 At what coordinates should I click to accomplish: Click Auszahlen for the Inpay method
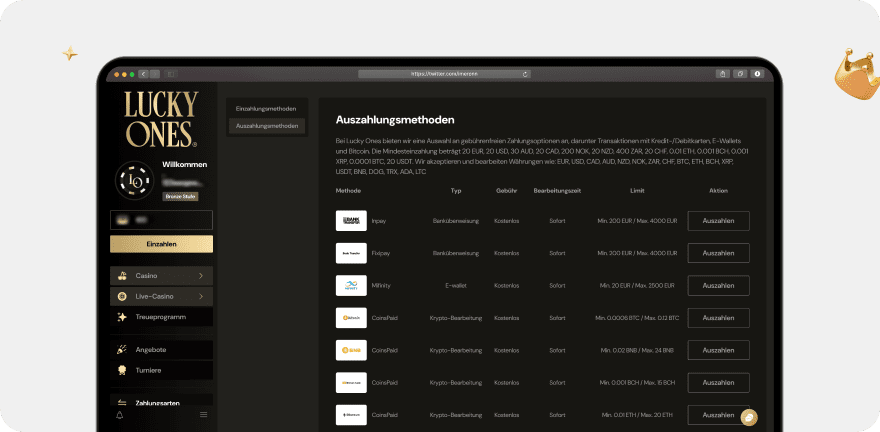point(718,221)
